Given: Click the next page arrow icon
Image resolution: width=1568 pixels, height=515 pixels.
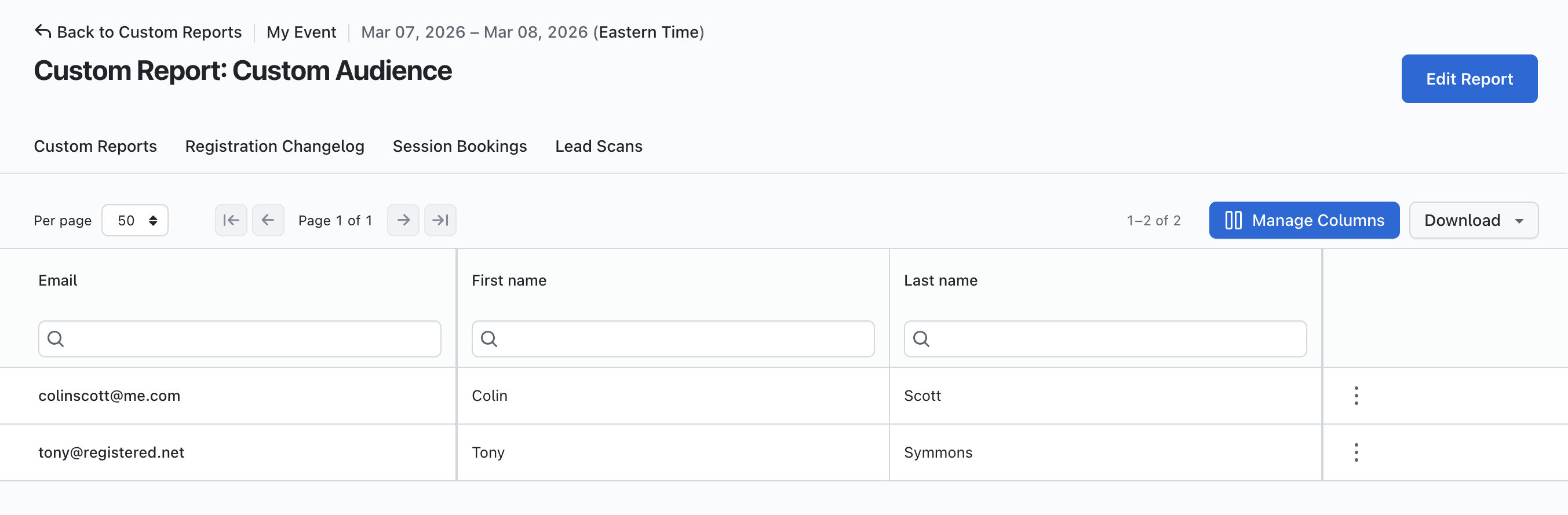Looking at the screenshot, I should (x=403, y=220).
